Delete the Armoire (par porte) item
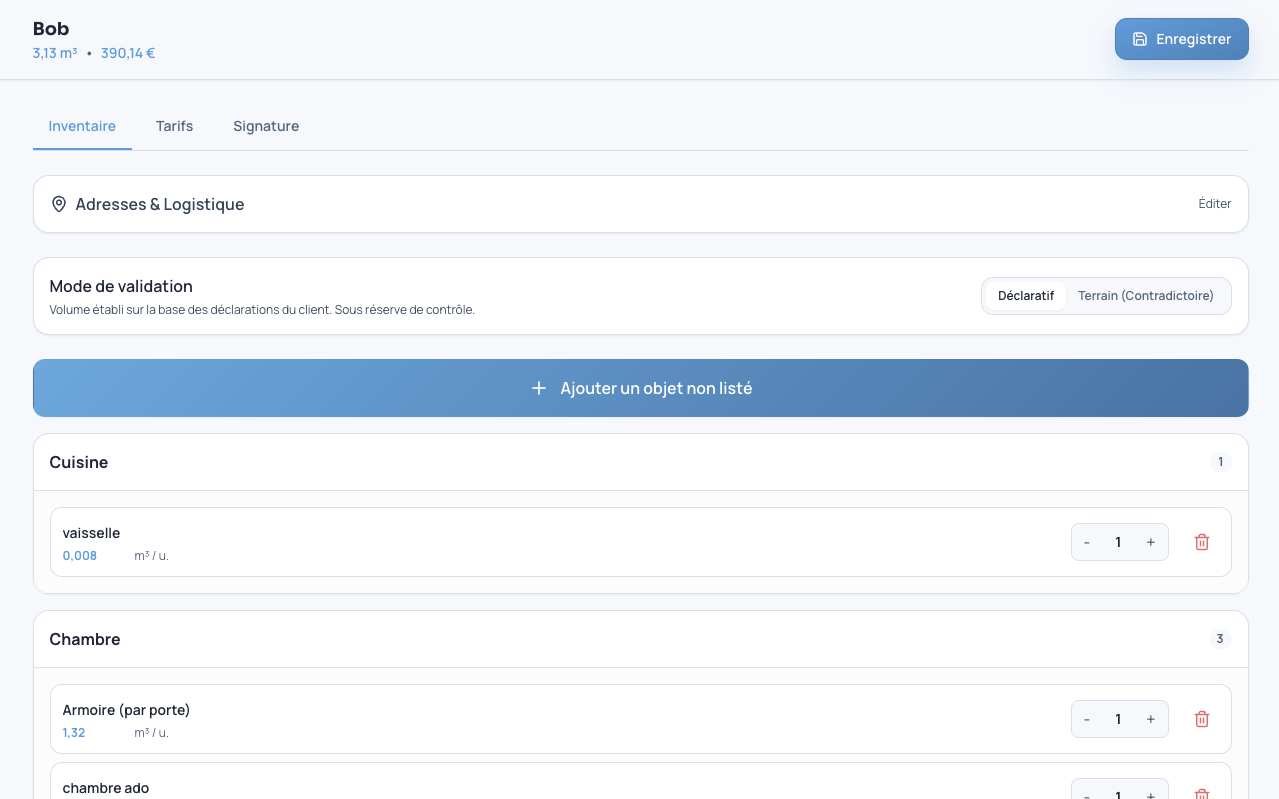The height and width of the screenshot is (799, 1279). tap(1202, 719)
